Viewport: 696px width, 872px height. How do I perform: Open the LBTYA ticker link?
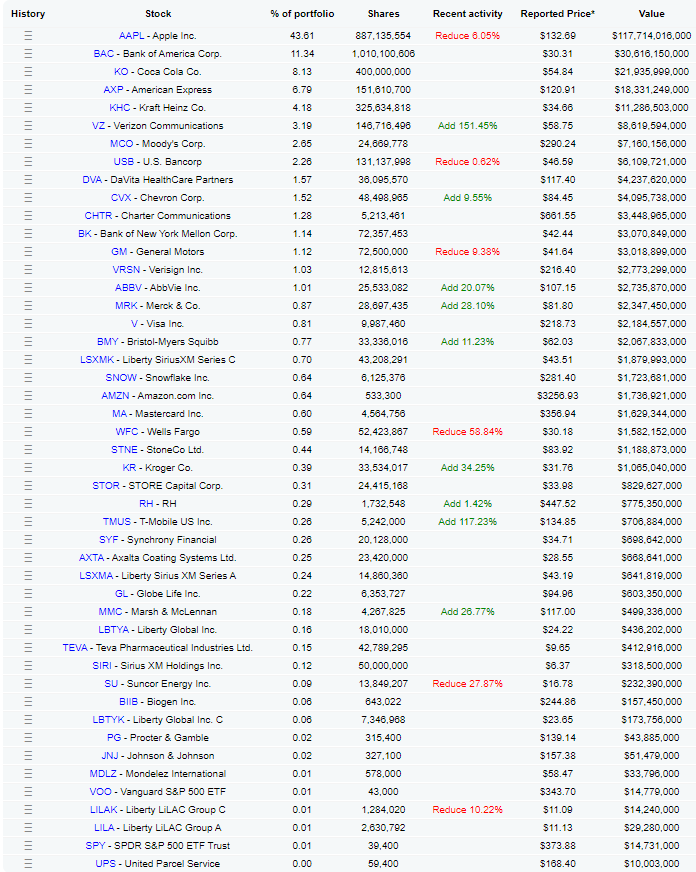114,630
